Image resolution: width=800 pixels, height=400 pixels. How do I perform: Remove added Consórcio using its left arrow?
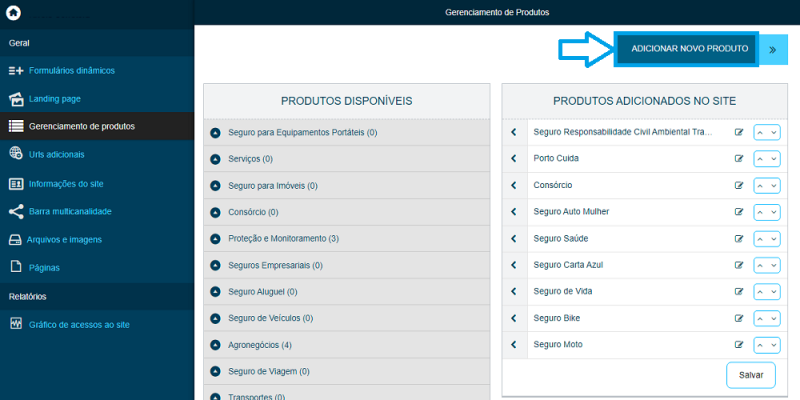click(x=514, y=185)
